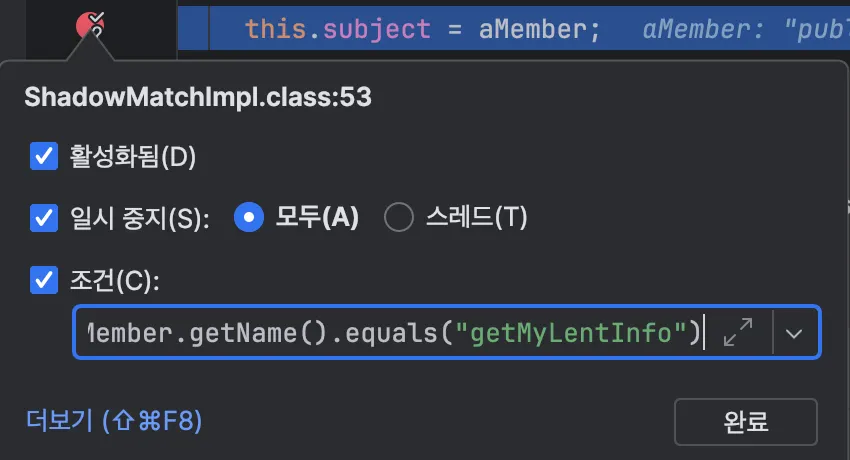The width and height of the screenshot is (850, 460).
Task: Click the ShadowMatchImpl.class:53 popup title
Action: pos(198,97)
